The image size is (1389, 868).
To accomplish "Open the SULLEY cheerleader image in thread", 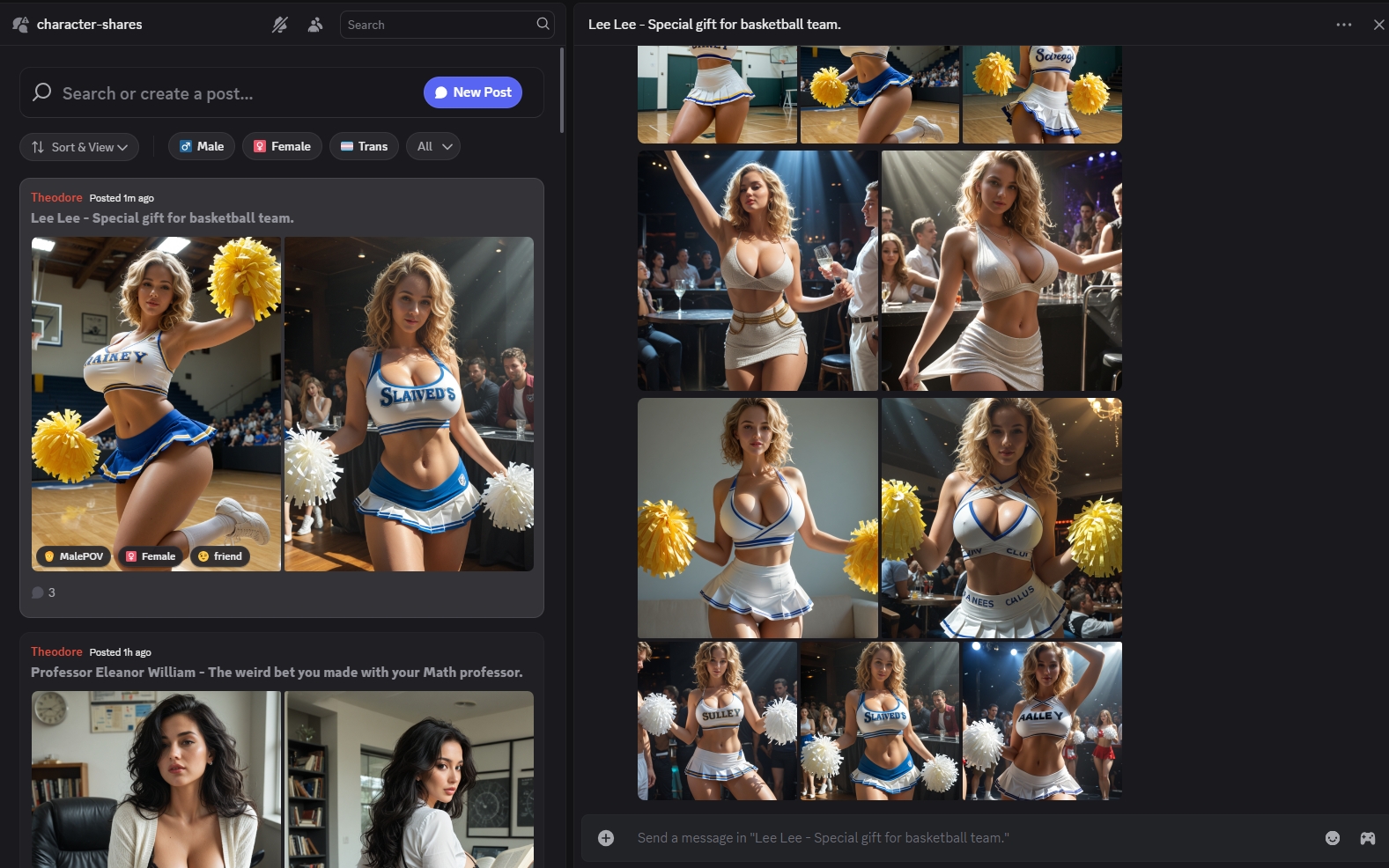I will pyautogui.click(x=717, y=721).
